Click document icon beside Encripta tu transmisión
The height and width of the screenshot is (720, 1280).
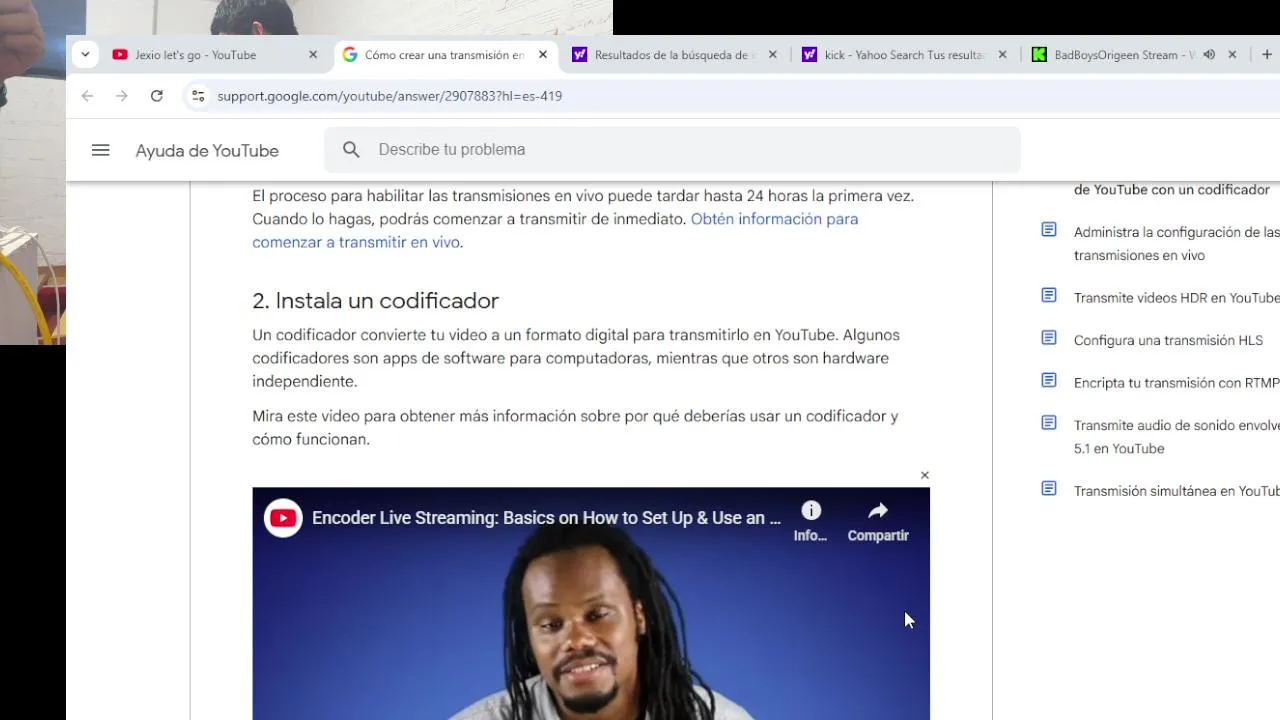click(1048, 380)
